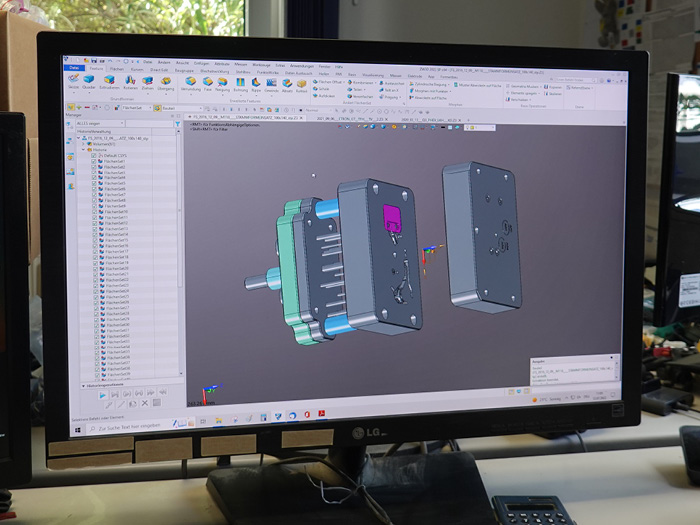This screenshot has height=525, width=700.
Task: Click the Vereinfachen command
Action: (360, 96)
